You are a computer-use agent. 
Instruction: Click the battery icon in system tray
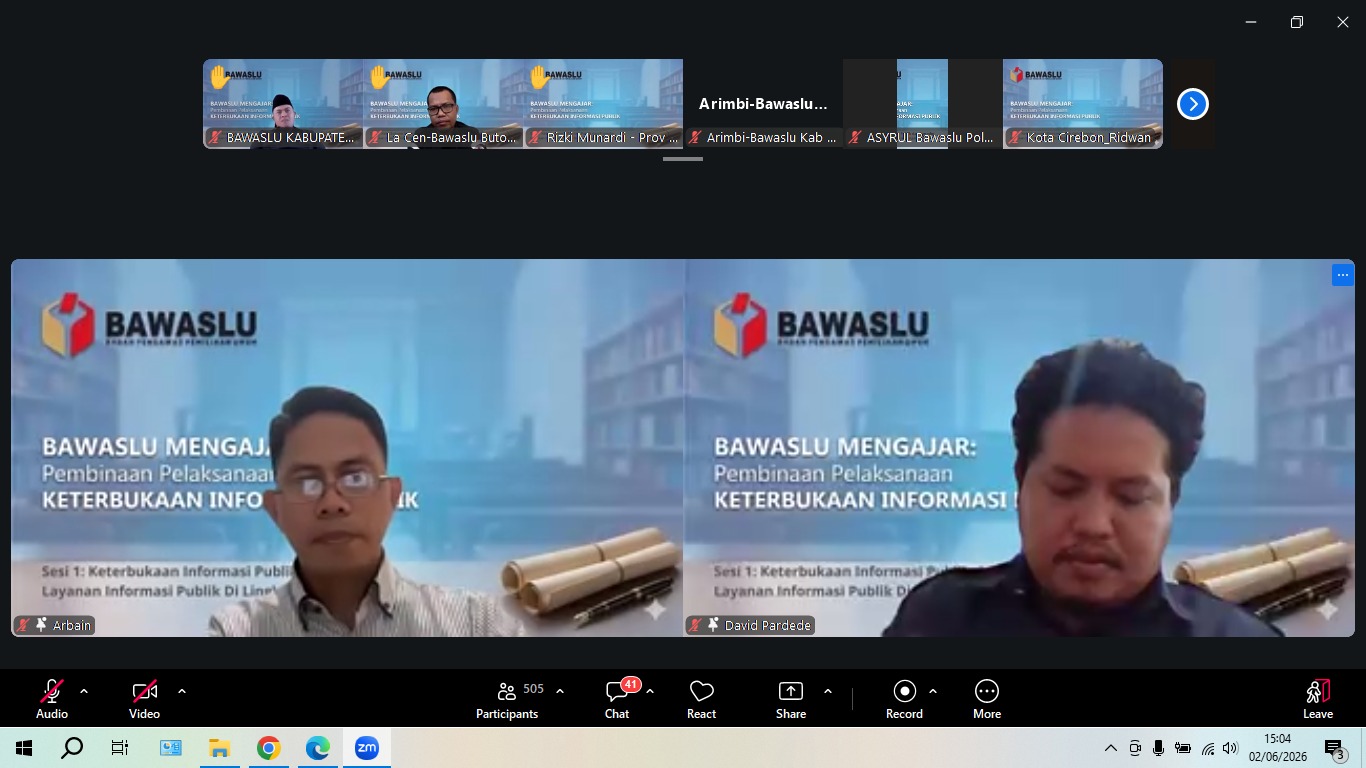coord(1183,748)
